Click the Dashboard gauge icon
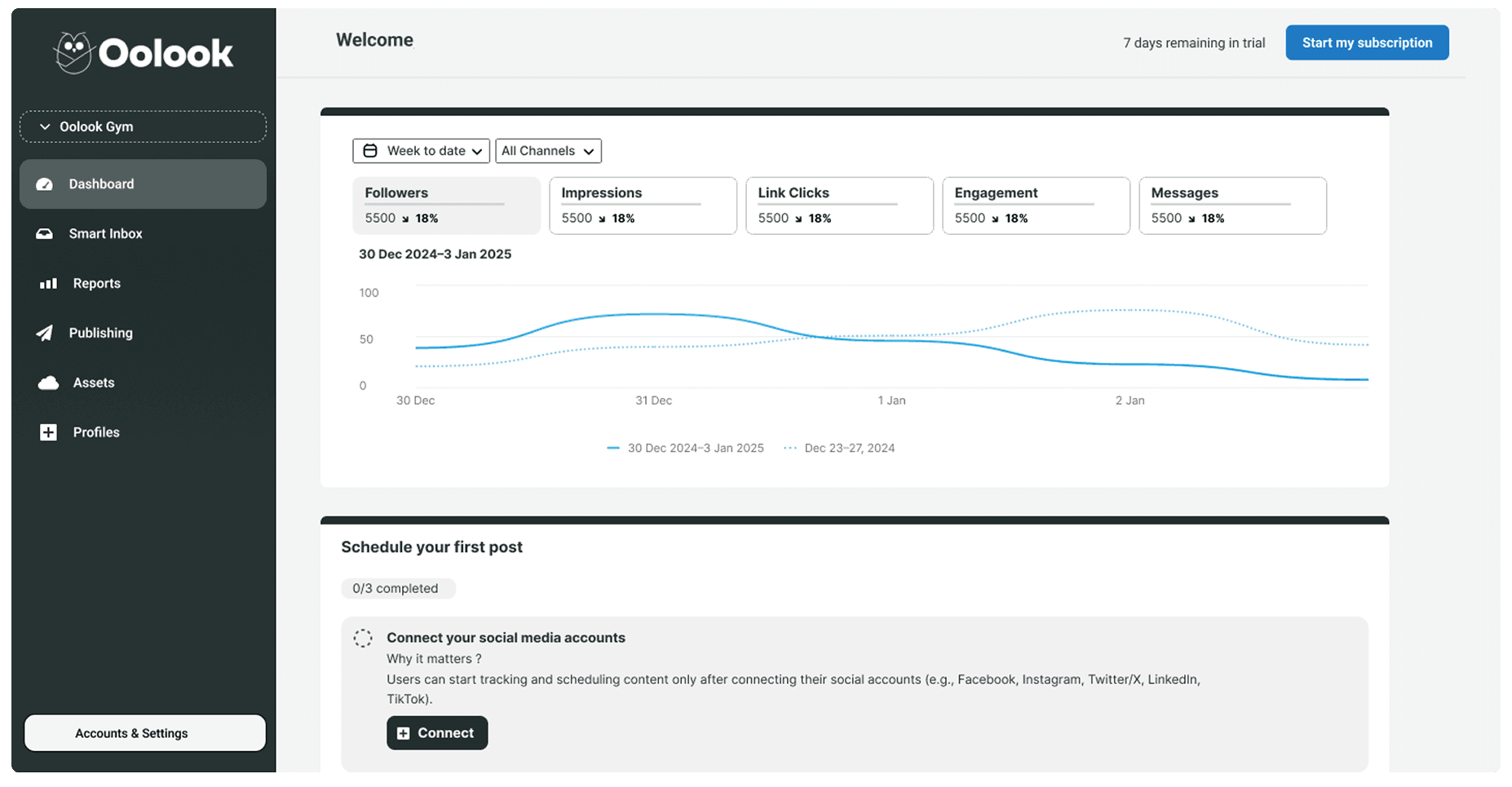Viewport: 1512px width, 787px height. [x=45, y=184]
